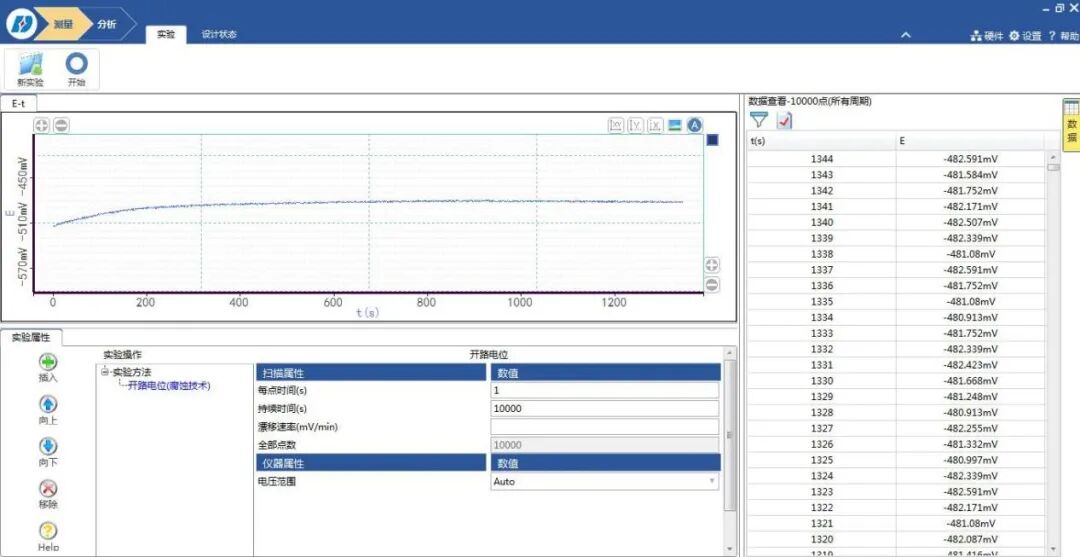This screenshot has width=1080, height=557.
Task: Click the data table scrollbar up arrow
Action: pos(1052,158)
